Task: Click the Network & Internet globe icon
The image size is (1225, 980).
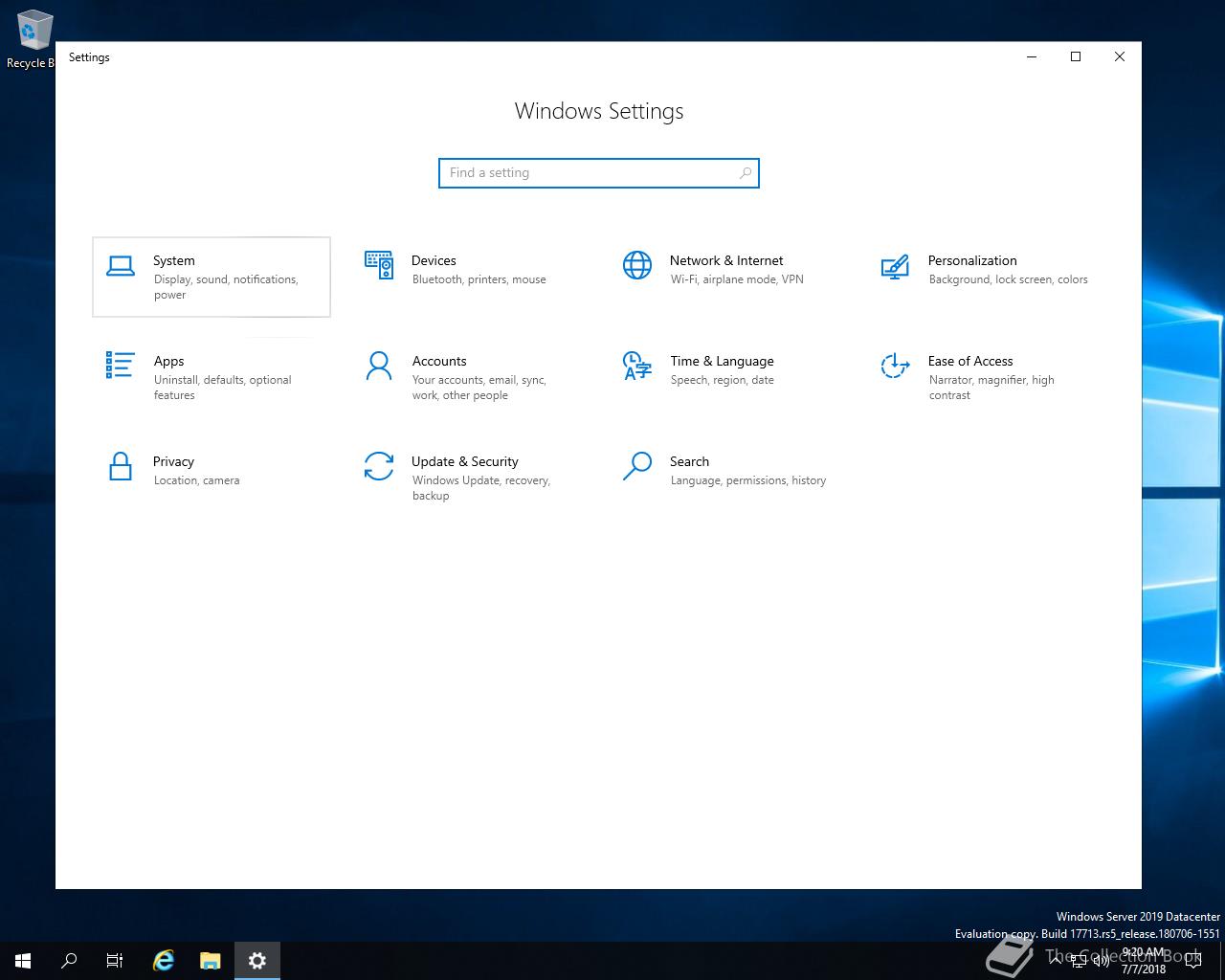Action: [637, 265]
